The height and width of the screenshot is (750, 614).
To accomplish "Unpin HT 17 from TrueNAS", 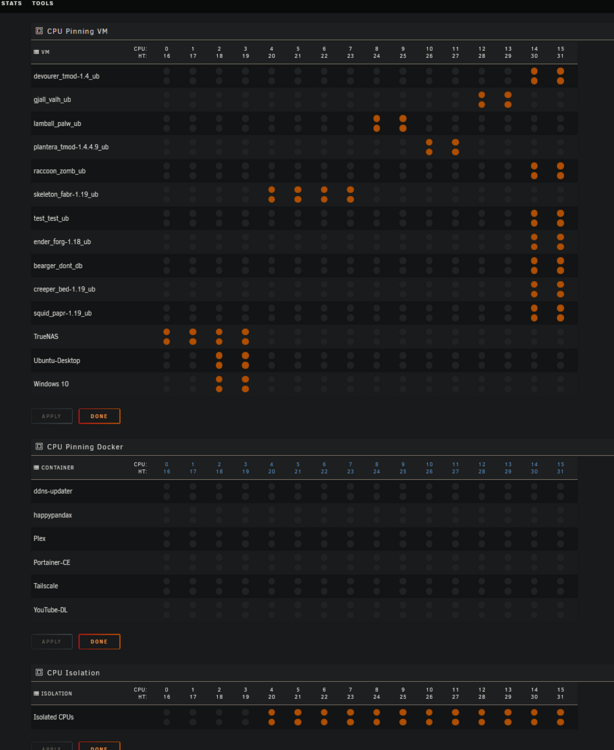I will click(x=193, y=341).
